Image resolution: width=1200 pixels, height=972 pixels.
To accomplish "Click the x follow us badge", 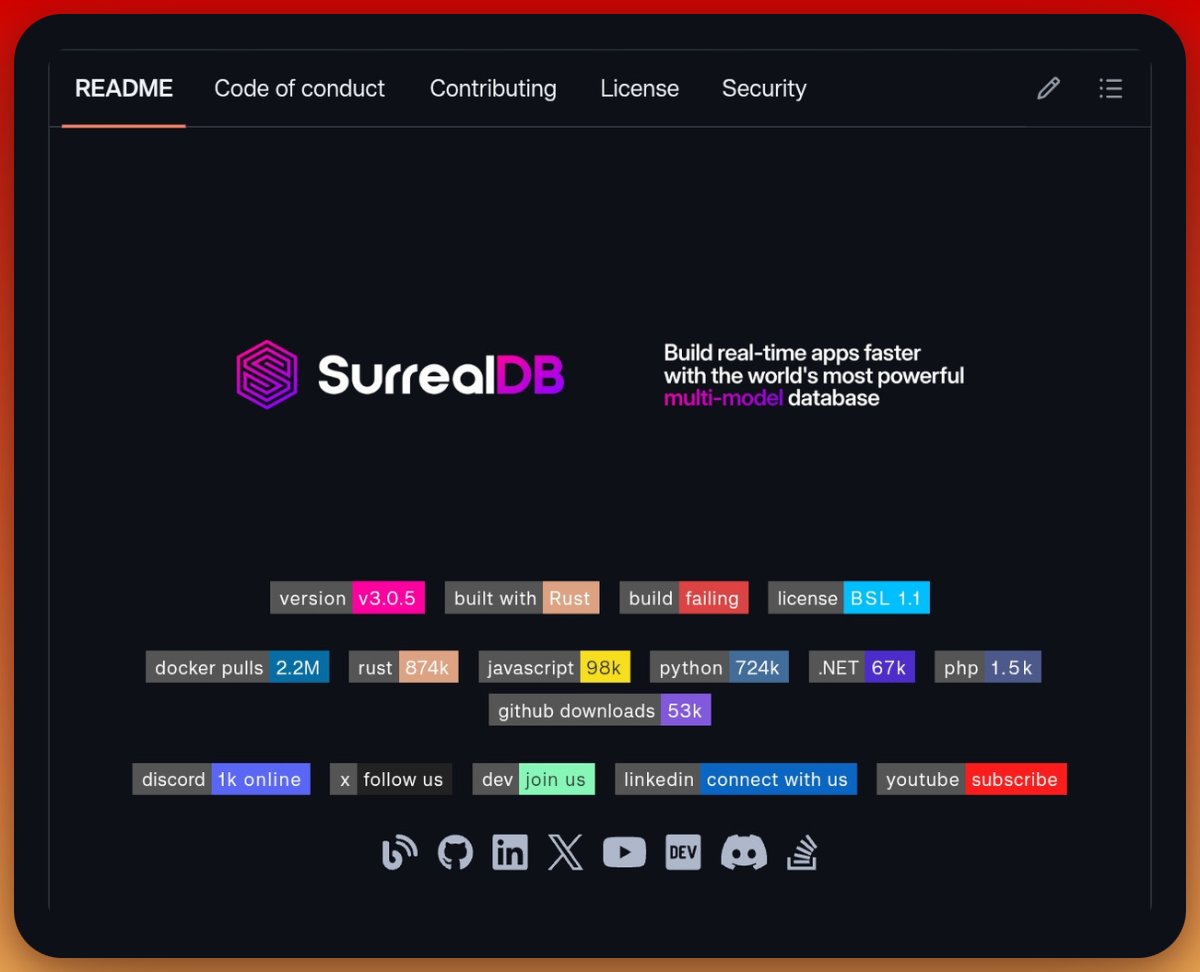I will coord(391,779).
